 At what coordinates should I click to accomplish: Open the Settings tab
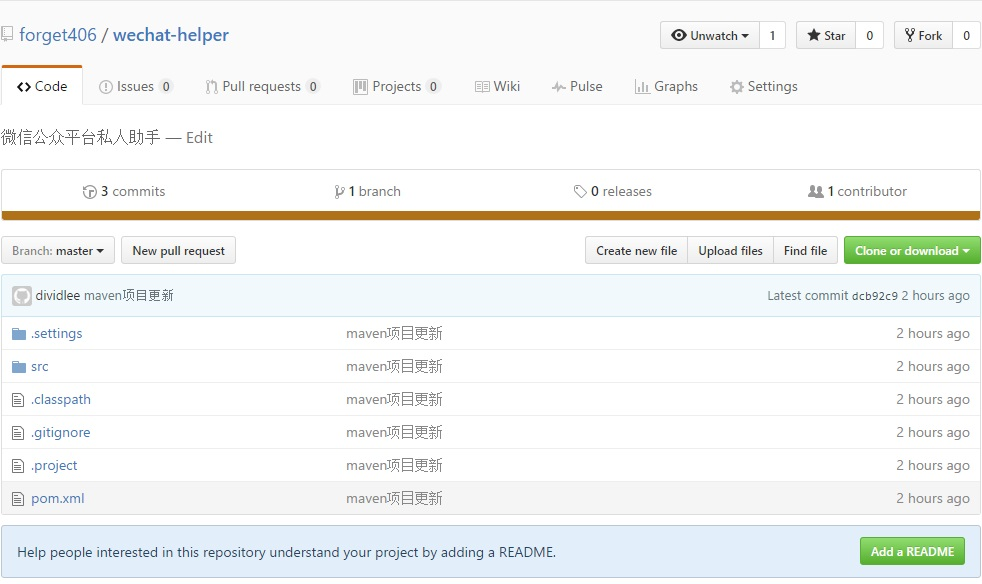pyautogui.click(x=764, y=86)
